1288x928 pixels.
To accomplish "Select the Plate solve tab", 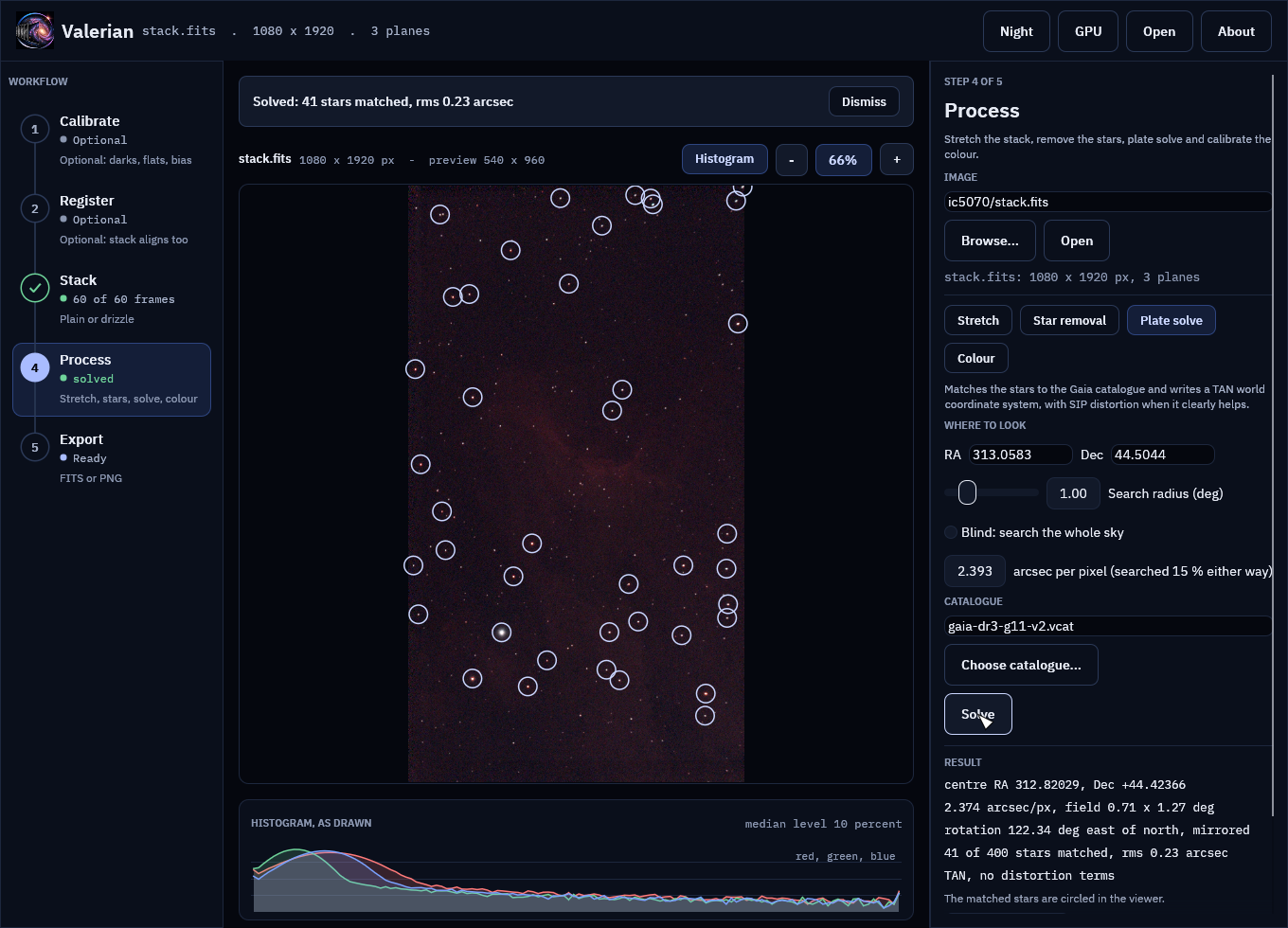I will pos(1172,320).
